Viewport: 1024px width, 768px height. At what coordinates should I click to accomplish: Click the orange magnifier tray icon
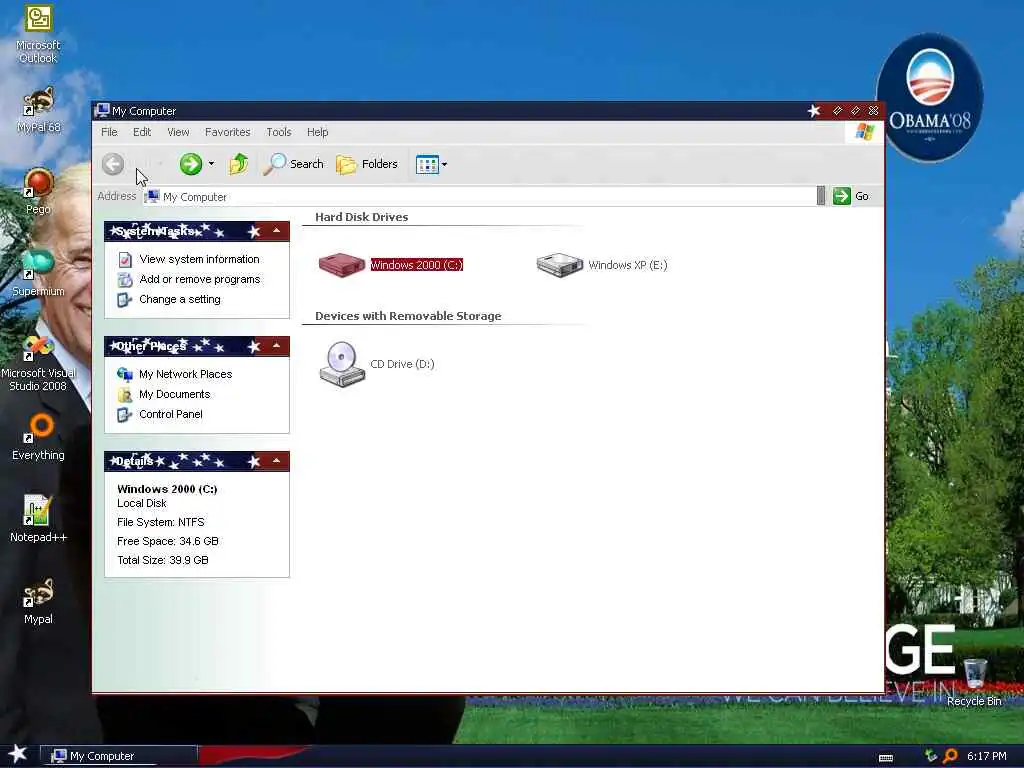[x=950, y=756]
